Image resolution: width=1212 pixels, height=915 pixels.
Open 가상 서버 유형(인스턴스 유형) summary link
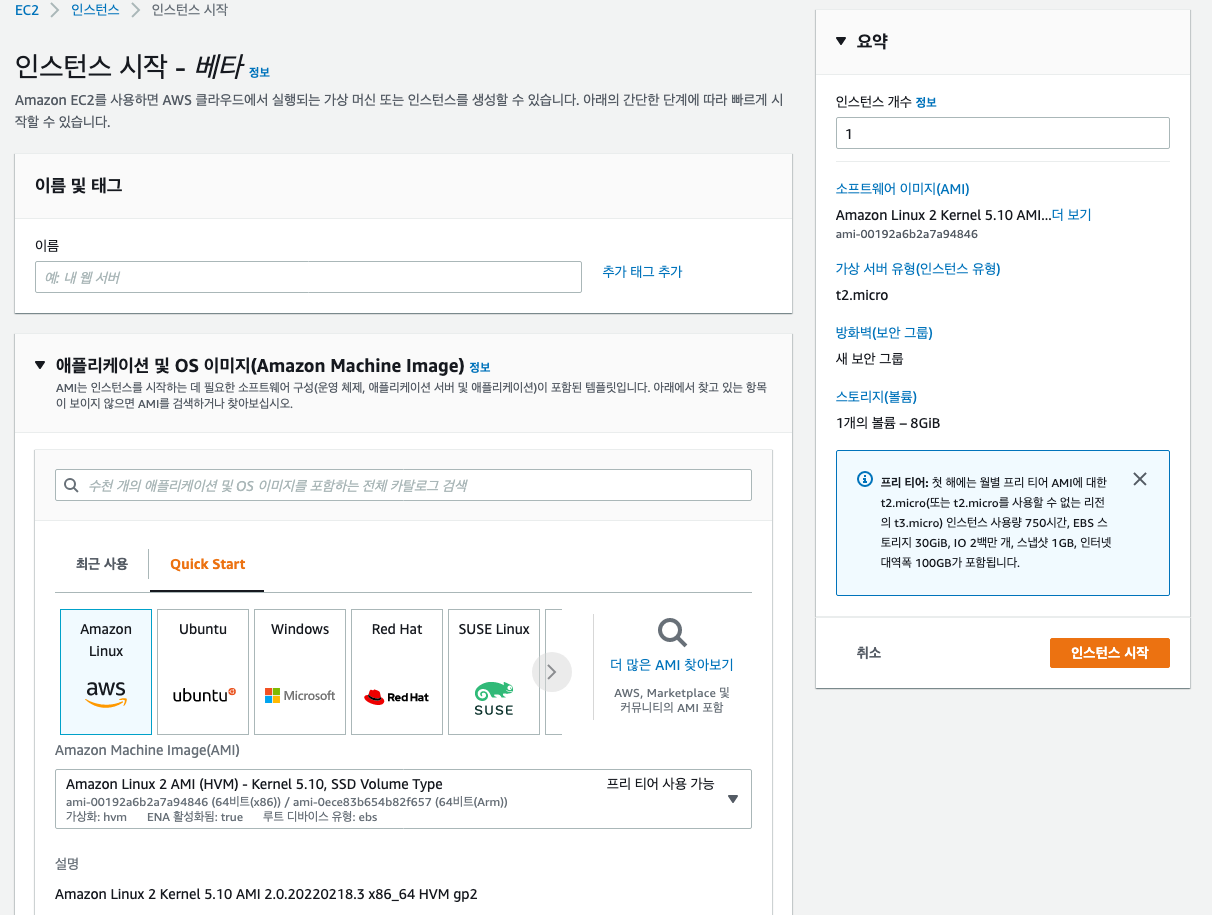pos(918,269)
